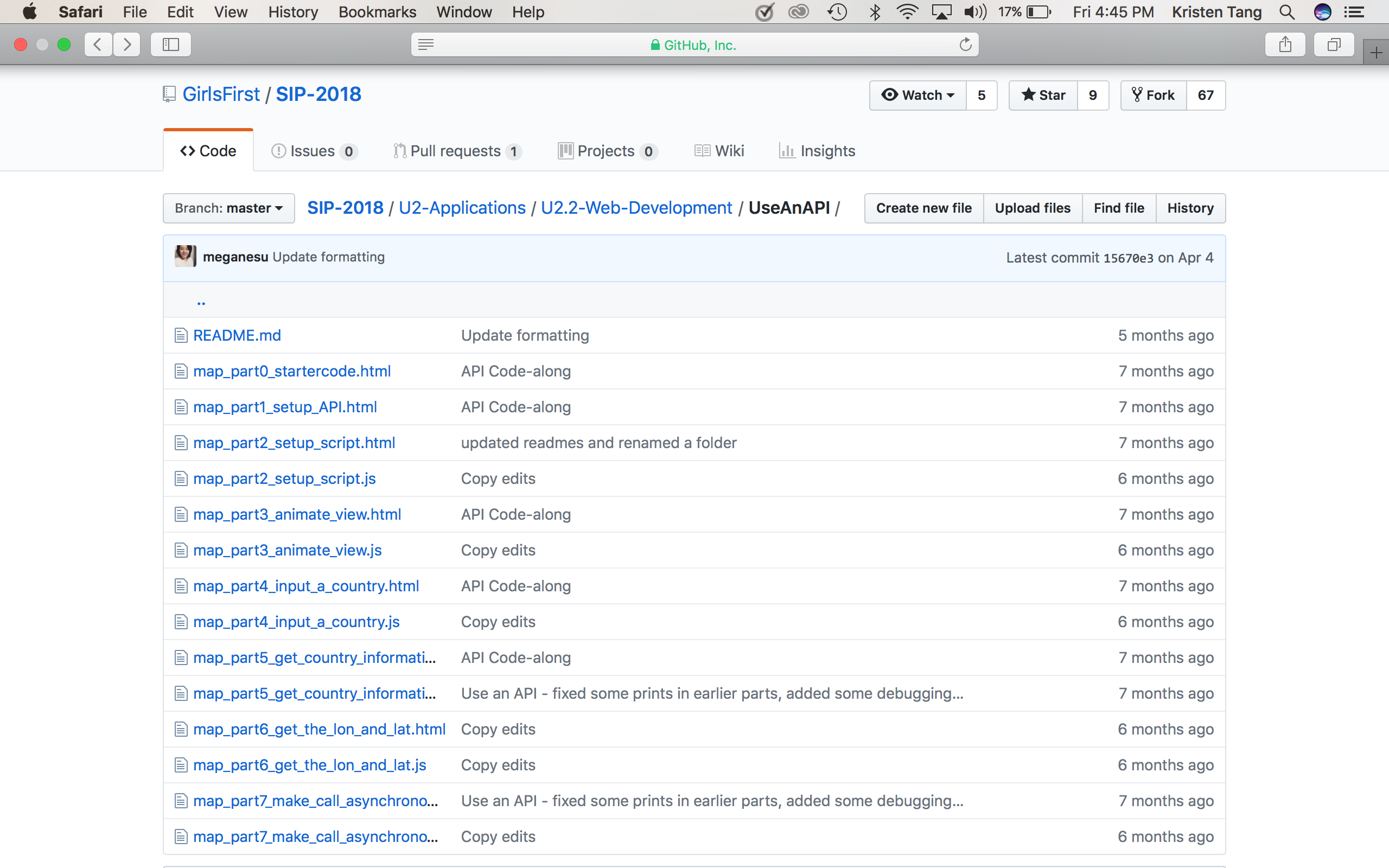The image size is (1389, 868).
Task: Show all tabs overview icon
Action: click(x=1334, y=44)
